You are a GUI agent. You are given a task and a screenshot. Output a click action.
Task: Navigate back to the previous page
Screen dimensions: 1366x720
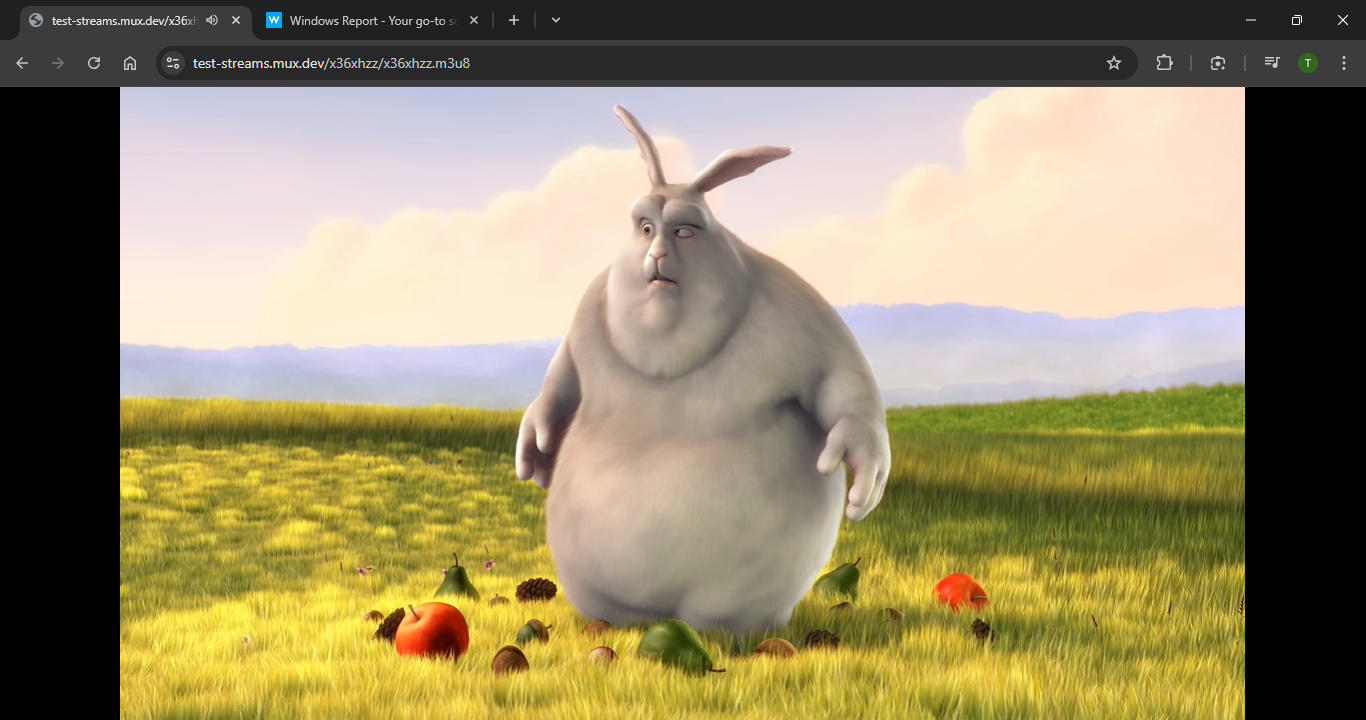21,62
